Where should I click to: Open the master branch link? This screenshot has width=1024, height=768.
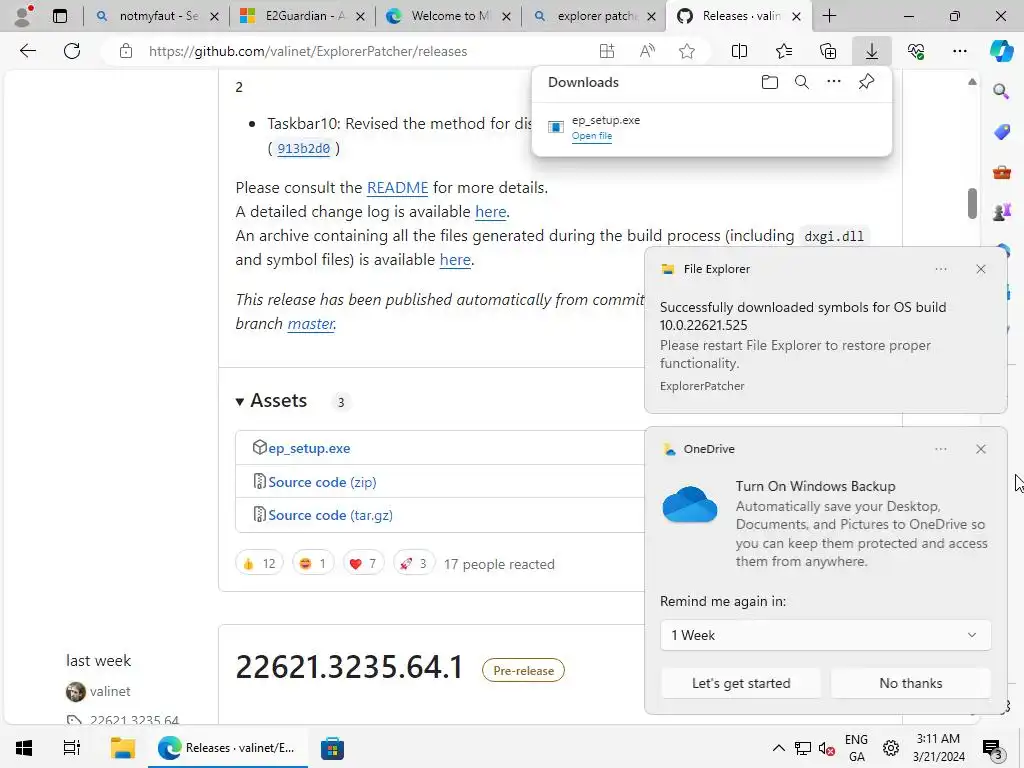pyautogui.click(x=311, y=323)
